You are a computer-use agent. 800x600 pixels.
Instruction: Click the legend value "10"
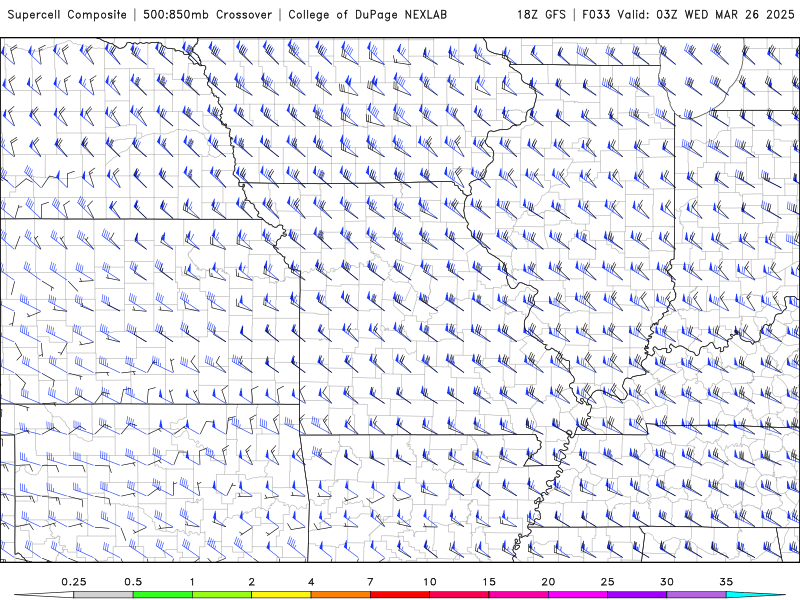[x=429, y=582]
